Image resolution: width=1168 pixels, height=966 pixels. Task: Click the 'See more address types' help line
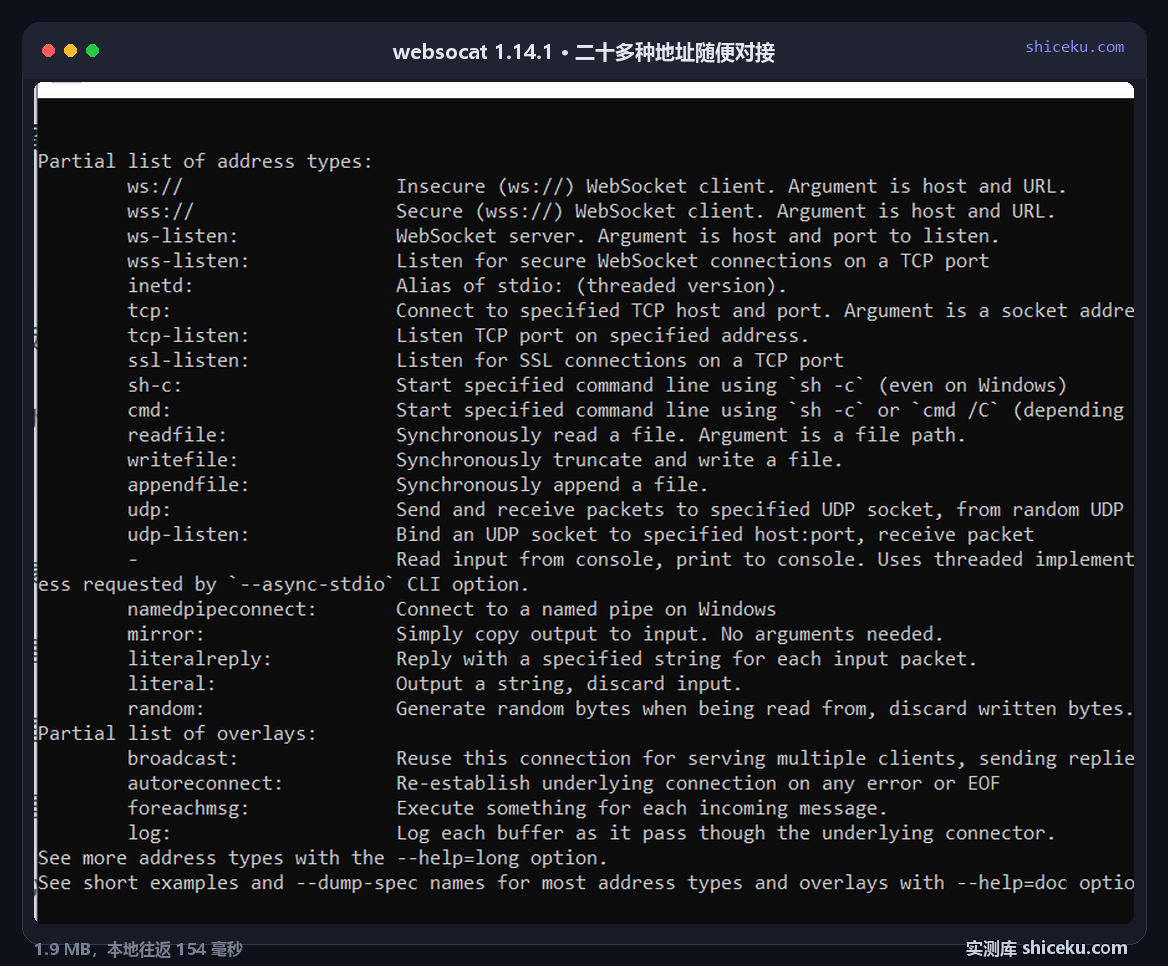coord(323,858)
